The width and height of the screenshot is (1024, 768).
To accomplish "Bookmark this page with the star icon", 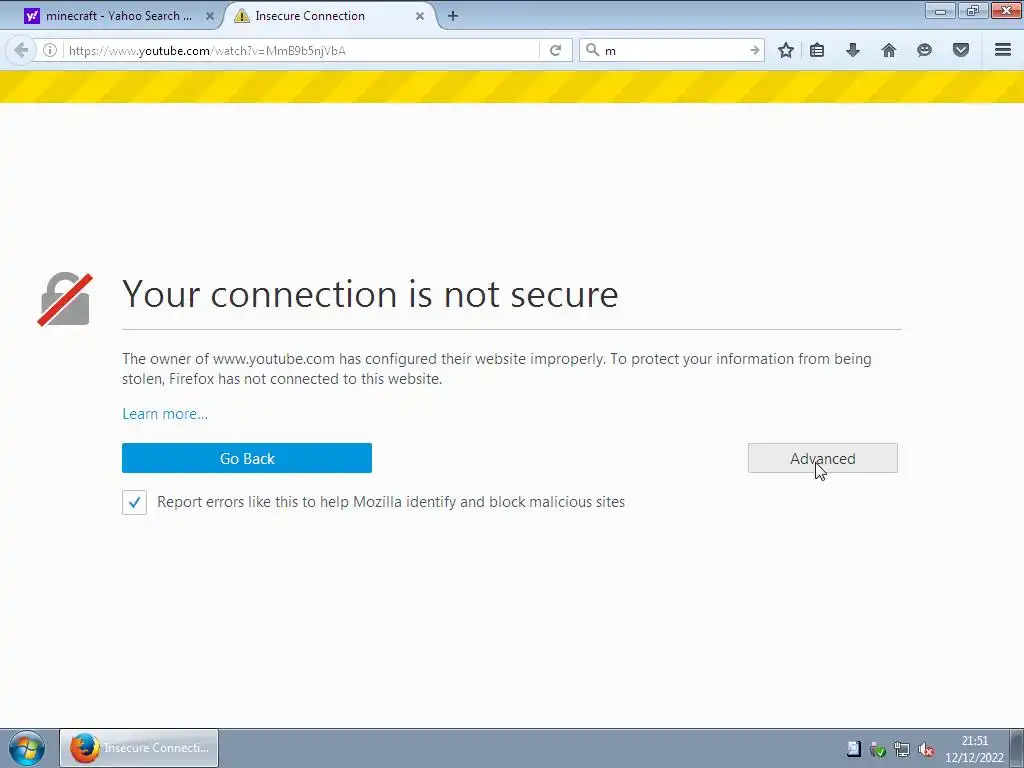I will click(x=786, y=50).
